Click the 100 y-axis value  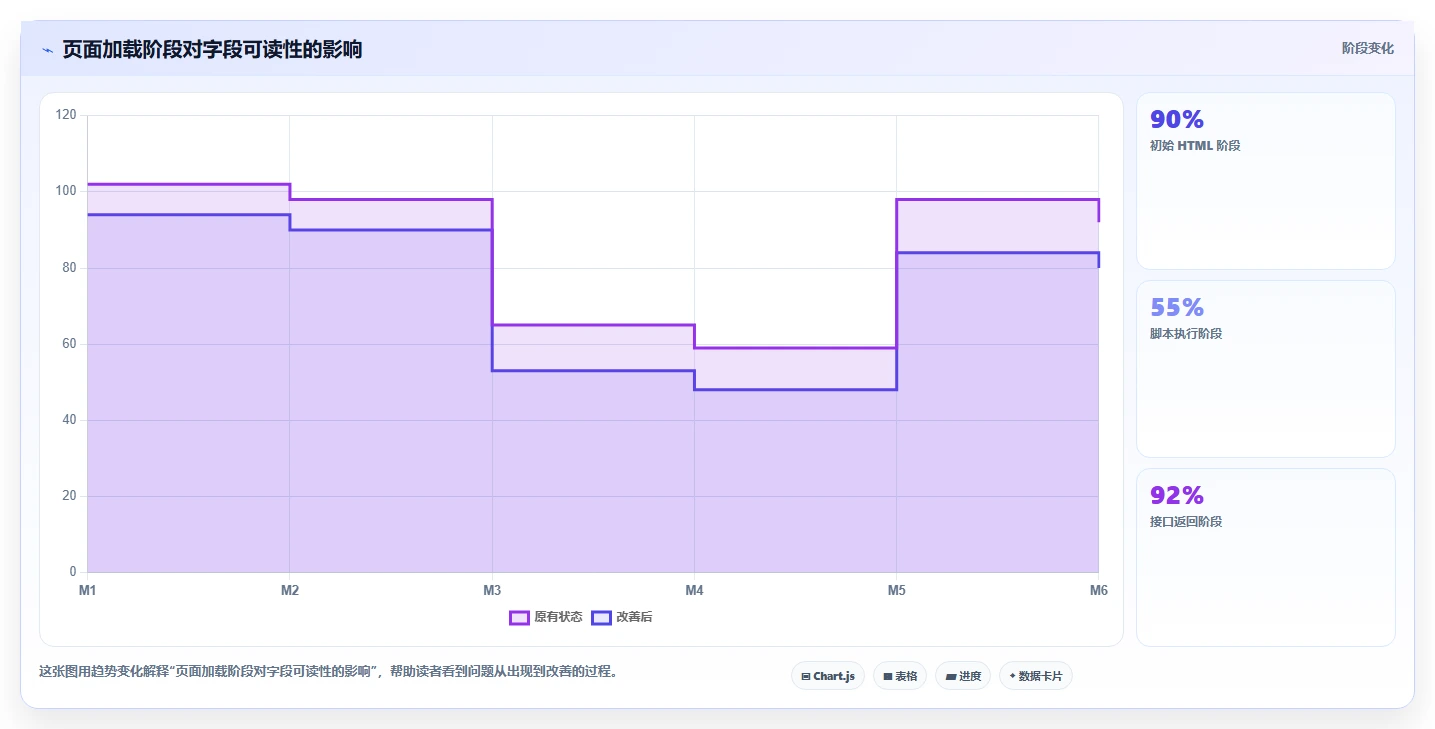(66, 191)
